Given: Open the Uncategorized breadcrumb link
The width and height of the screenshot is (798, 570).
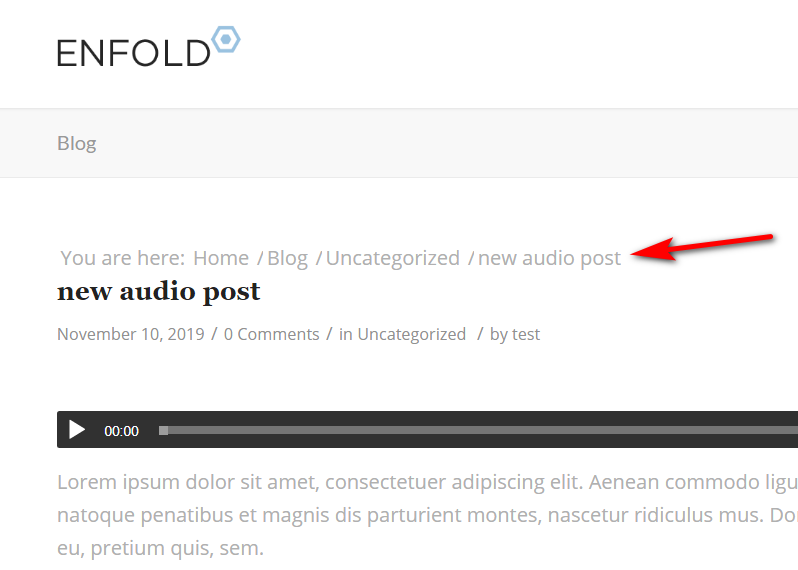Looking at the screenshot, I should pyautogui.click(x=393, y=258).
